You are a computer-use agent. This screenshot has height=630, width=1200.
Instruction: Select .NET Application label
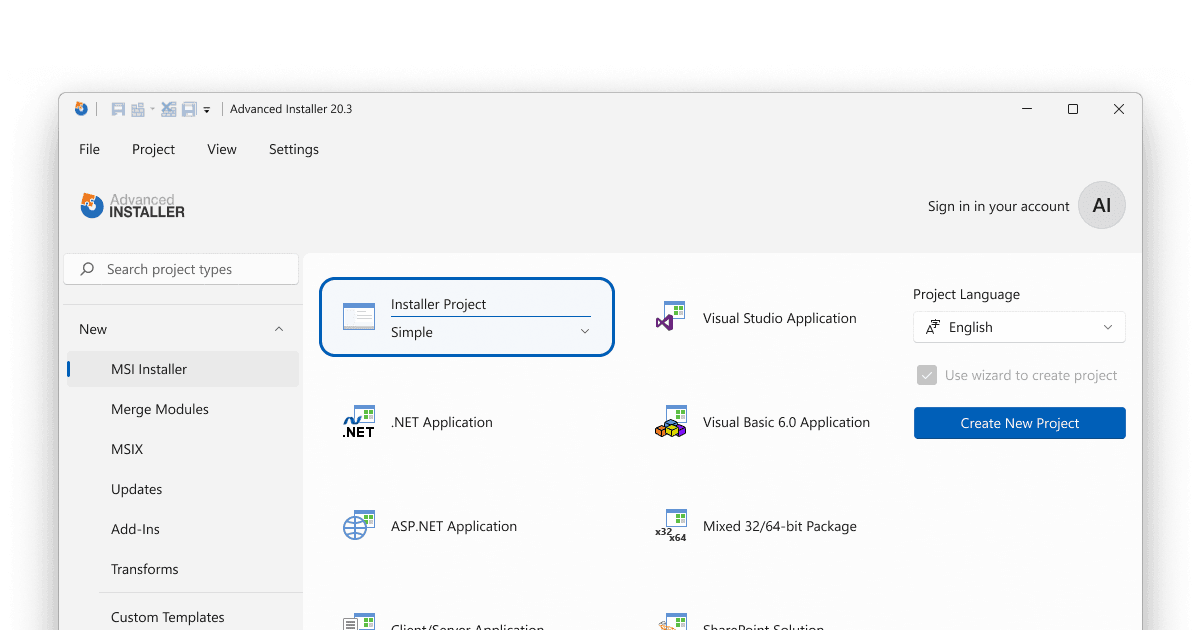[442, 422]
